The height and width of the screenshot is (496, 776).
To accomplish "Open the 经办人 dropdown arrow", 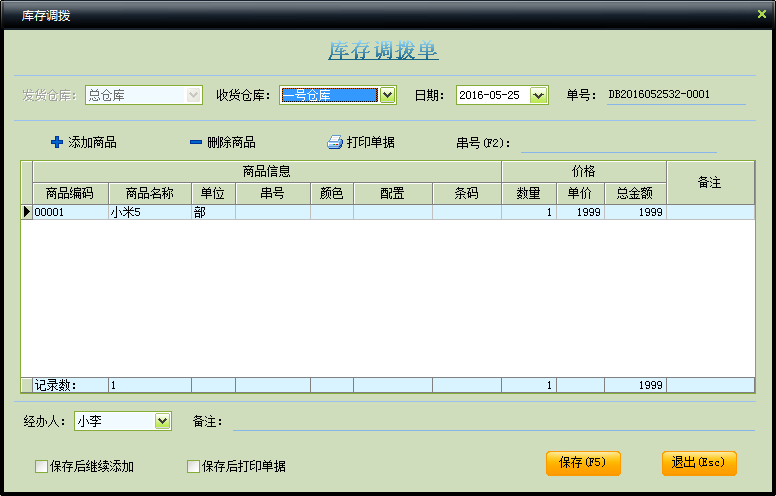I will point(162,421).
